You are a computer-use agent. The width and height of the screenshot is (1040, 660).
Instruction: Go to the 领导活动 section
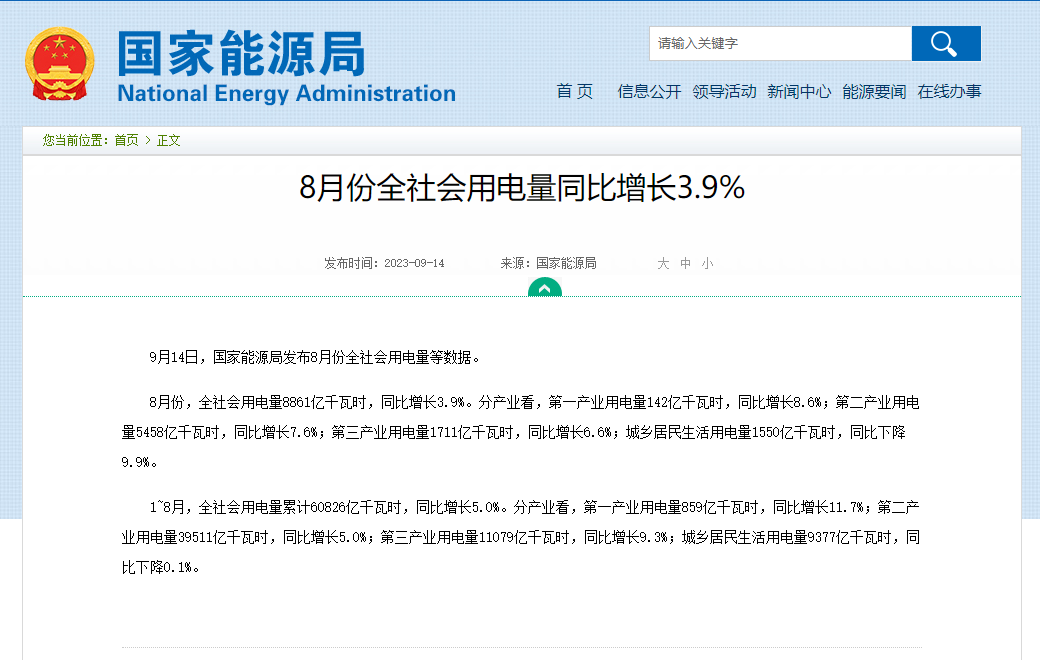click(724, 91)
